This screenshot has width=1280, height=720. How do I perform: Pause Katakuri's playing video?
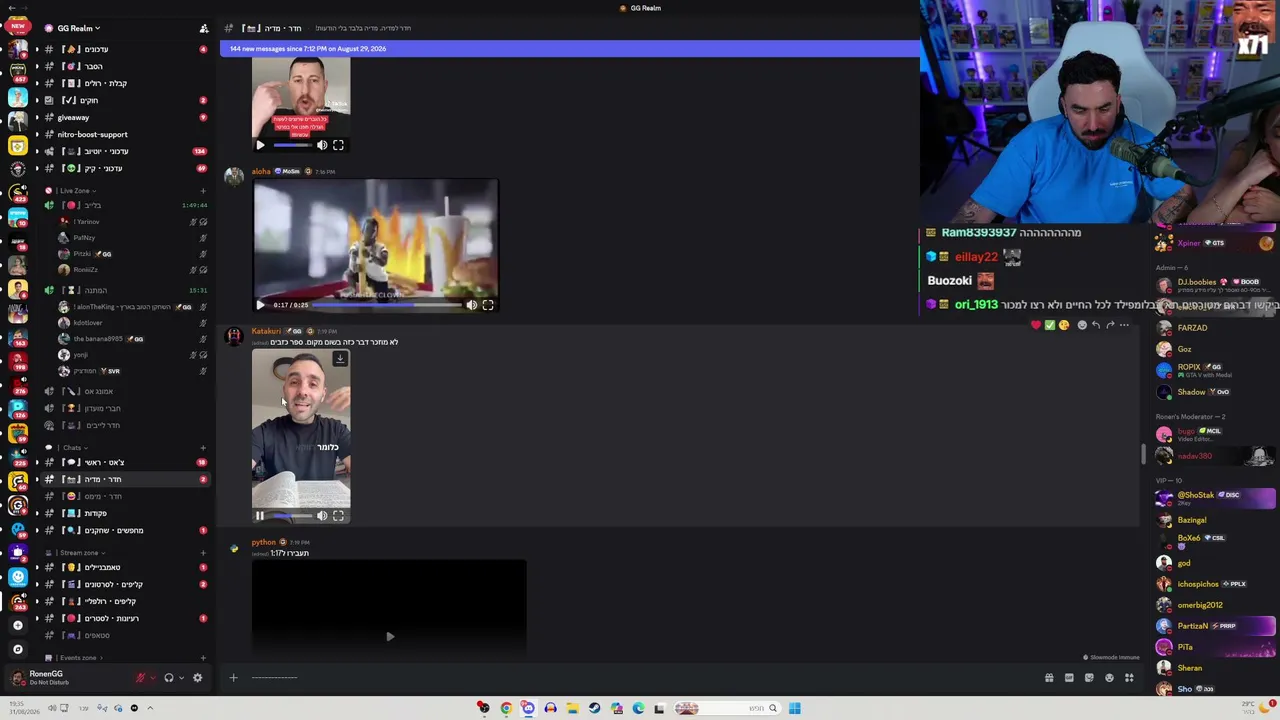(x=260, y=516)
